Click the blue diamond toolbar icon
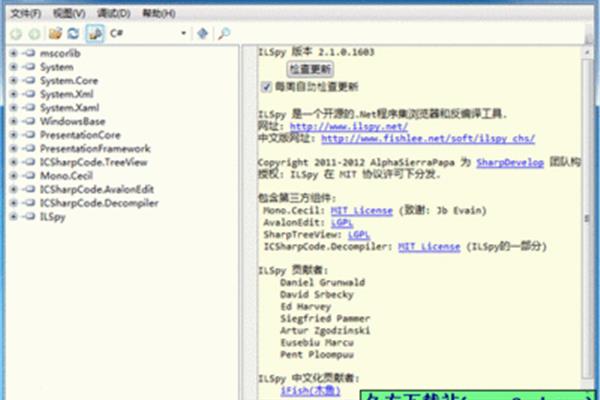600x400 pixels. tap(202, 33)
